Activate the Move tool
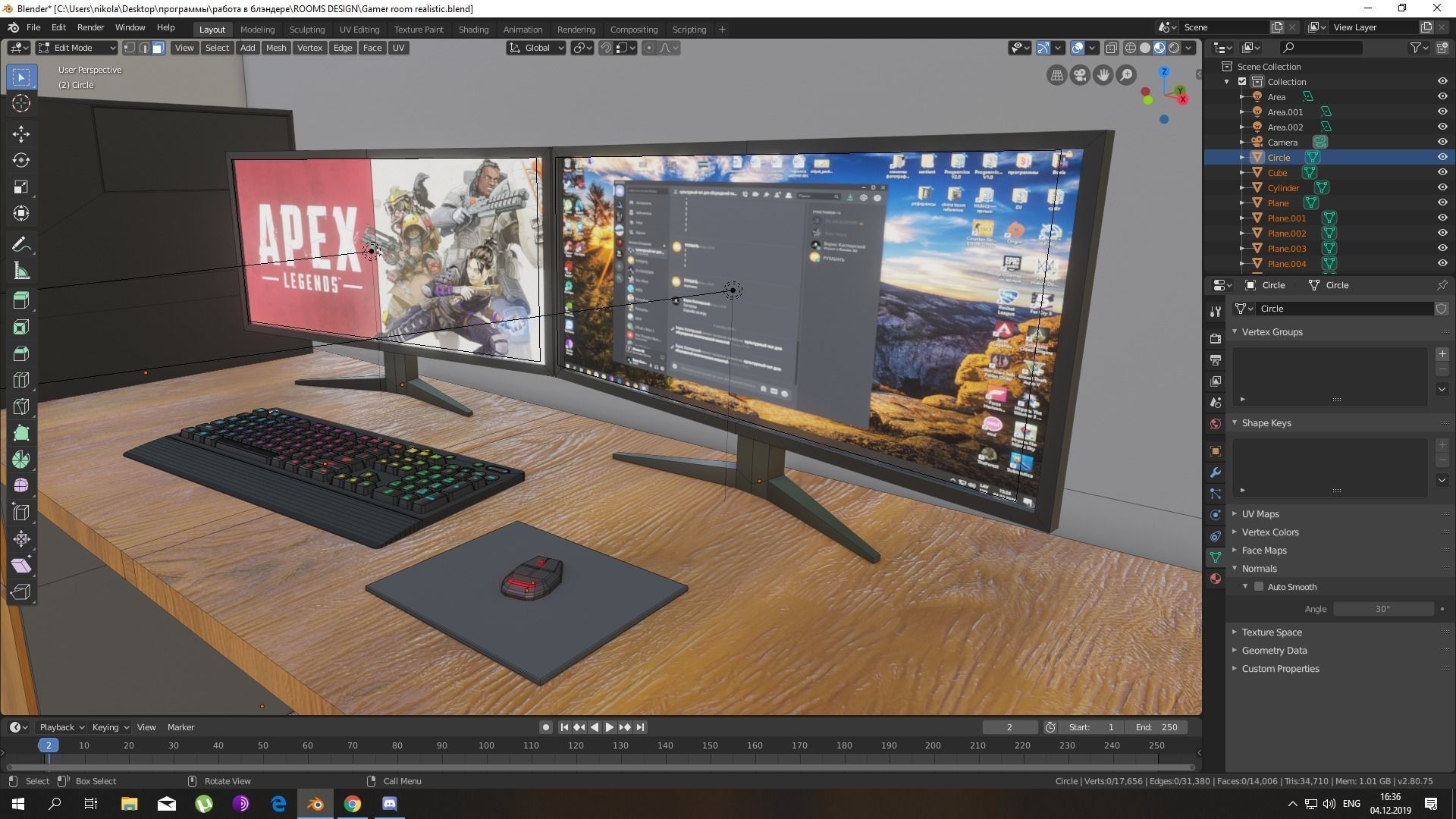This screenshot has height=819, width=1456. (x=21, y=134)
